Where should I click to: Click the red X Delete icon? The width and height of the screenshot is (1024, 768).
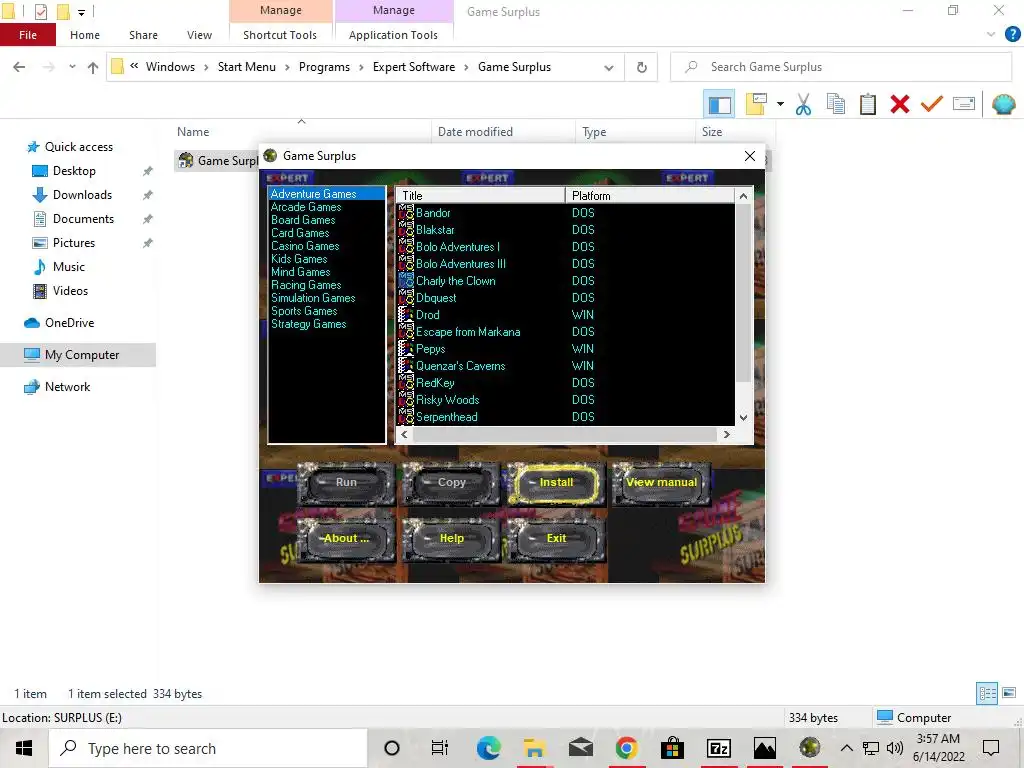[899, 104]
